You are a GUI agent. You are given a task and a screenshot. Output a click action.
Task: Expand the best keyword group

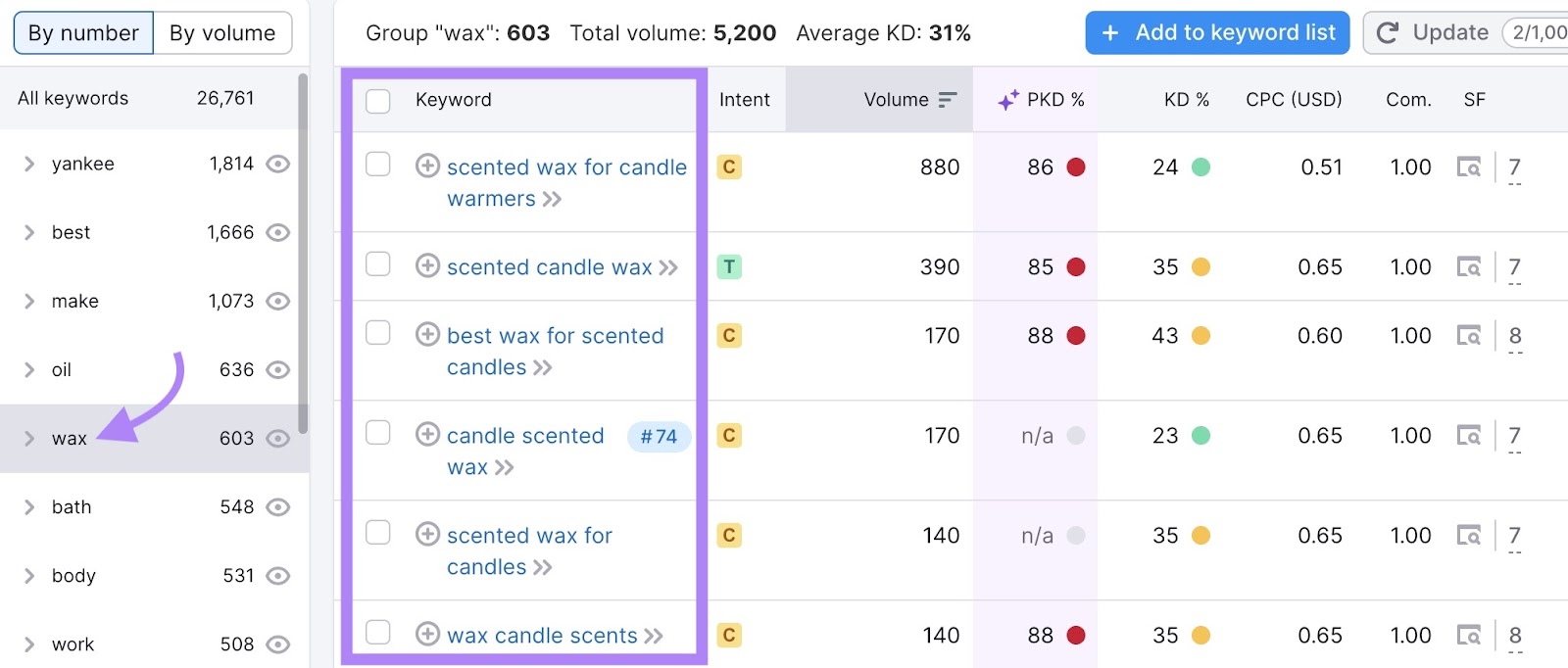pos(29,232)
